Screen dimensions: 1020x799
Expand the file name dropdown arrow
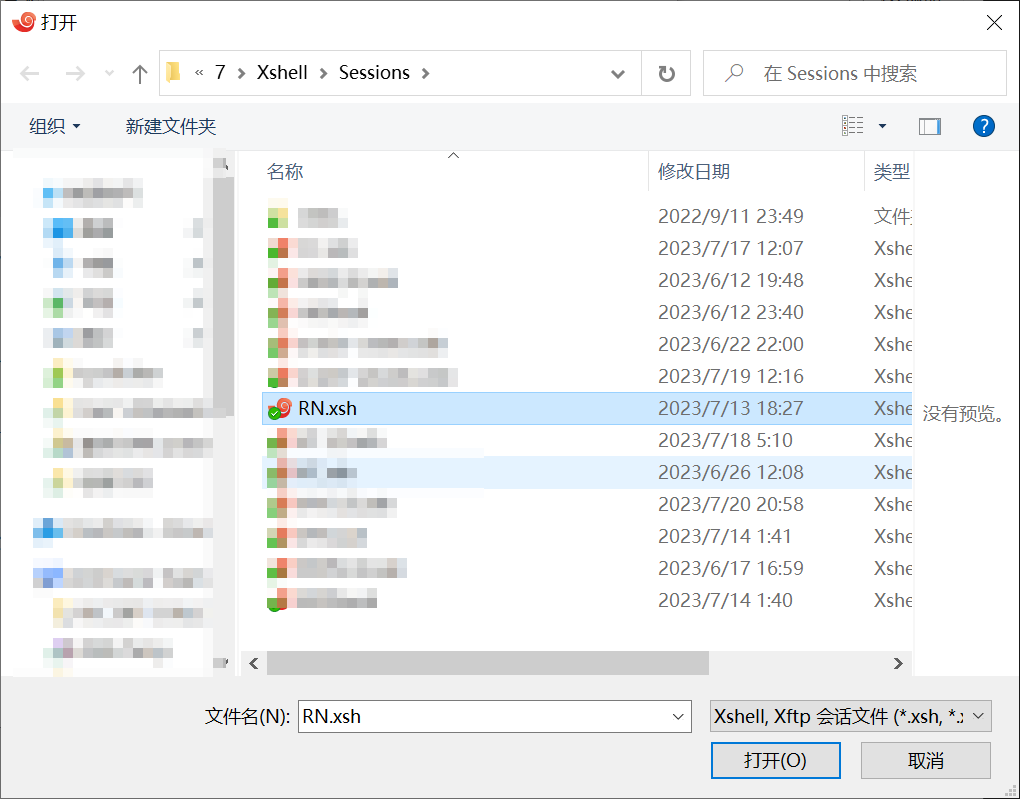point(679,716)
